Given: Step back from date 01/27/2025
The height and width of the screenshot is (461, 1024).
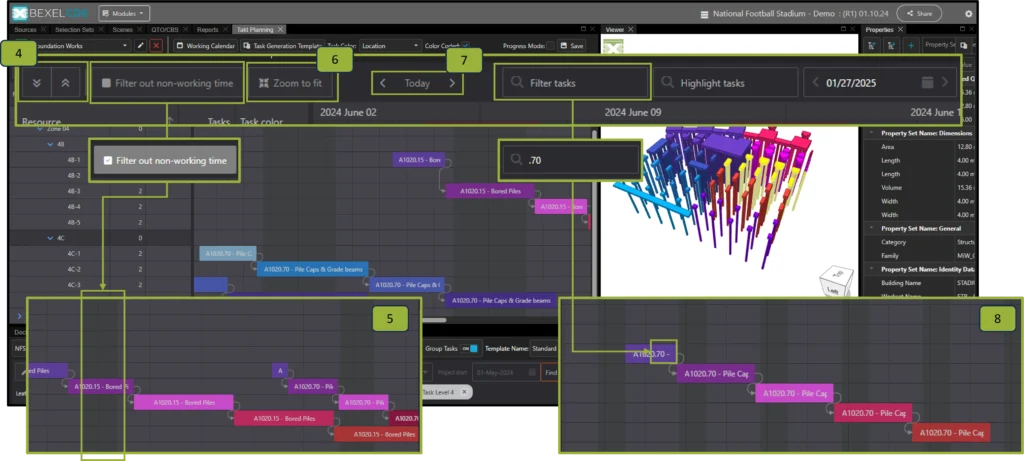Looking at the screenshot, I should (815, 83).
